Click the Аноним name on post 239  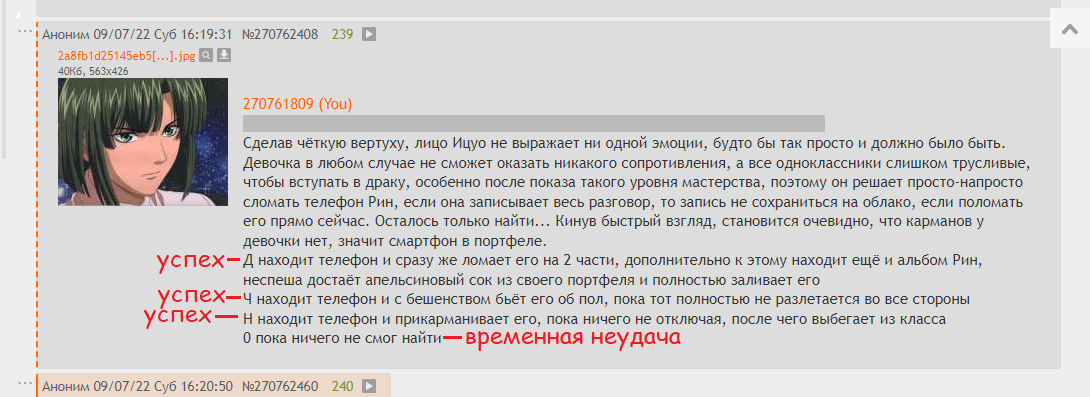[63, 34]
